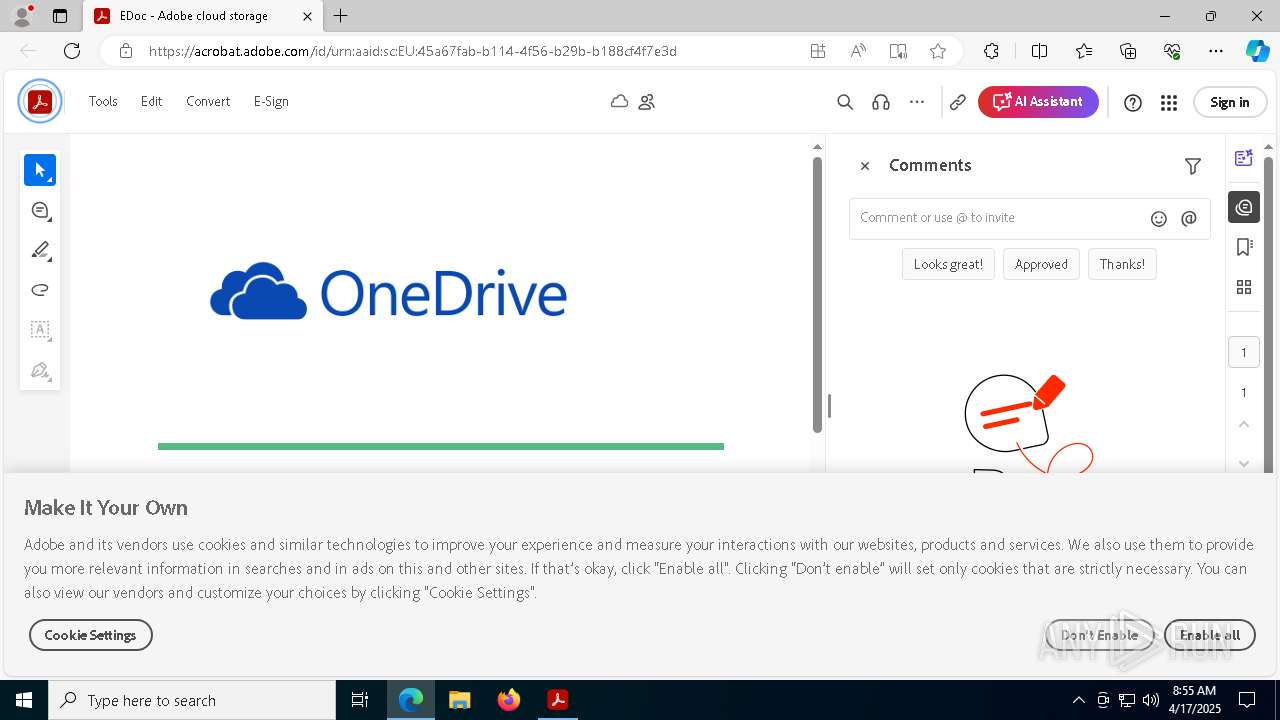Open the fill and sign pen tool
Image resolution: width=1280 pixels, height=720 pixels.
tap(40, 370)
